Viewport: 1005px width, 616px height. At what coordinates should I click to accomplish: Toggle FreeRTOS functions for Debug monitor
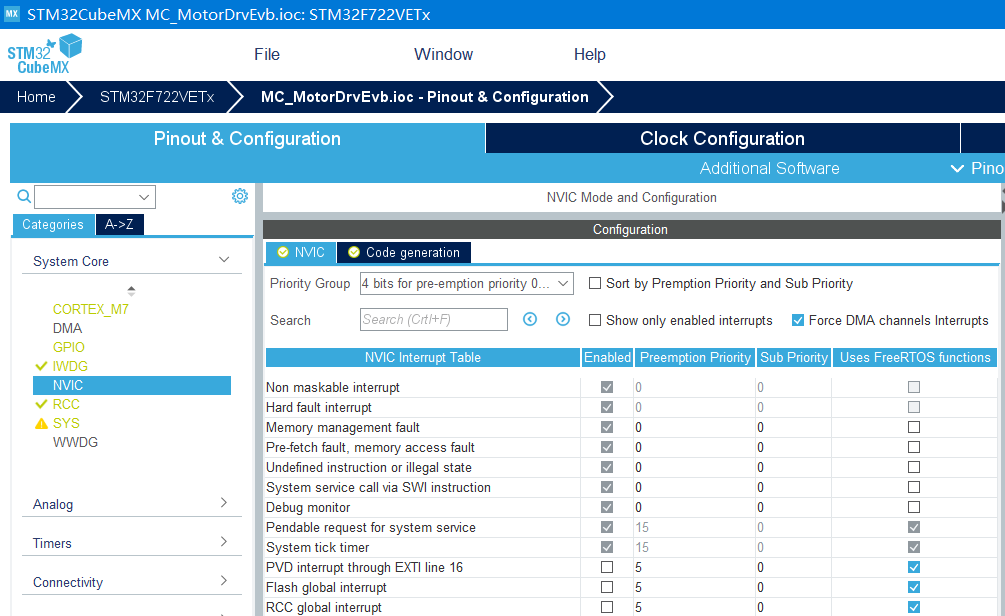click(914, 507)
